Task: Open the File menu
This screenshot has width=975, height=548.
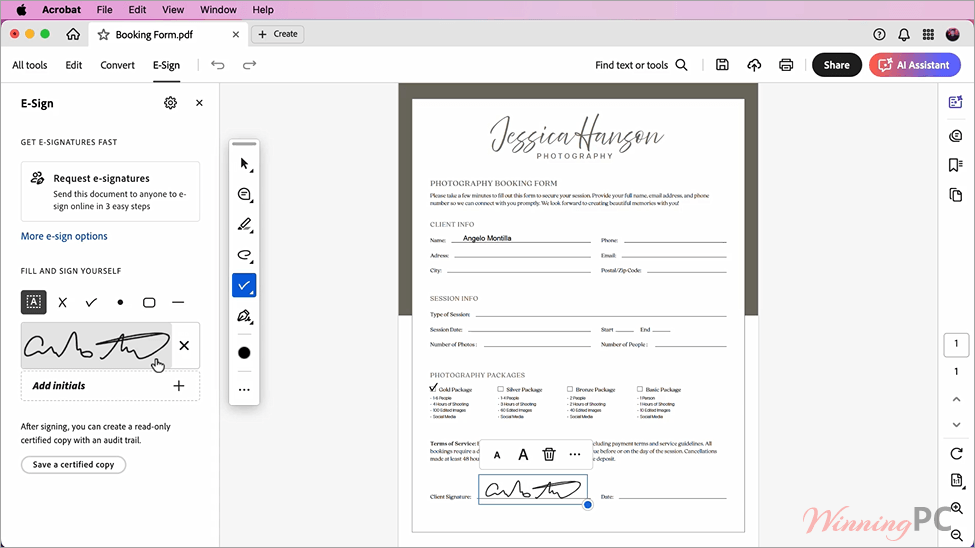Action: pos(104,10)
